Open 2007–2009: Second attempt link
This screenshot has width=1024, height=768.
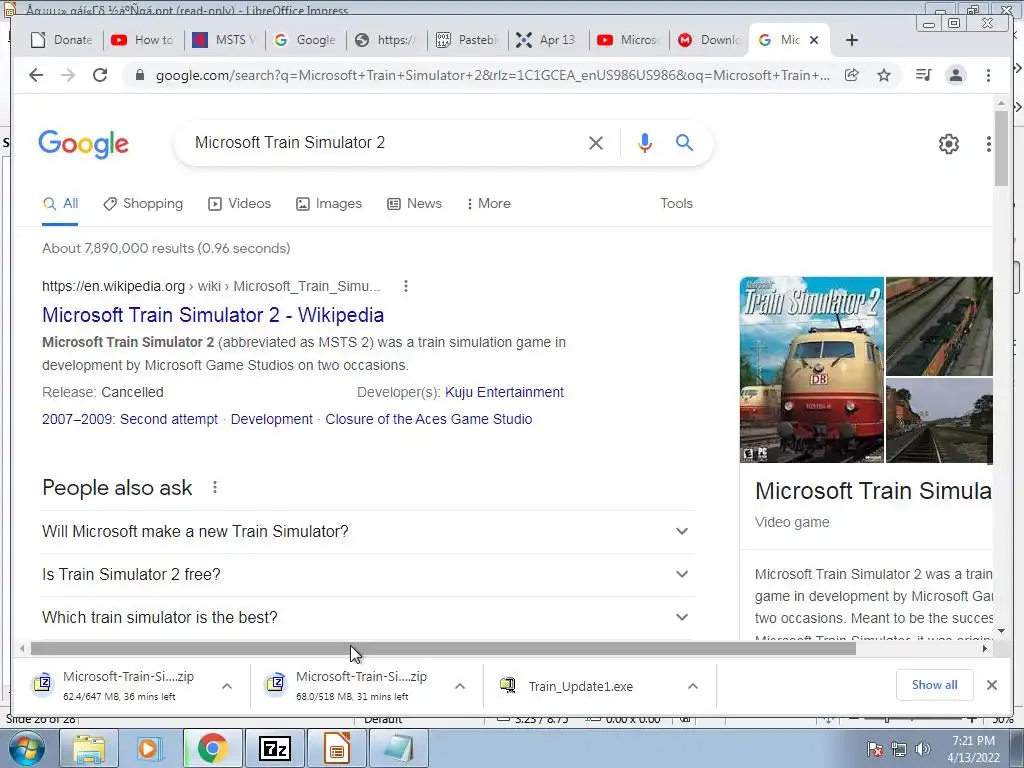click(x=130, y=419)
